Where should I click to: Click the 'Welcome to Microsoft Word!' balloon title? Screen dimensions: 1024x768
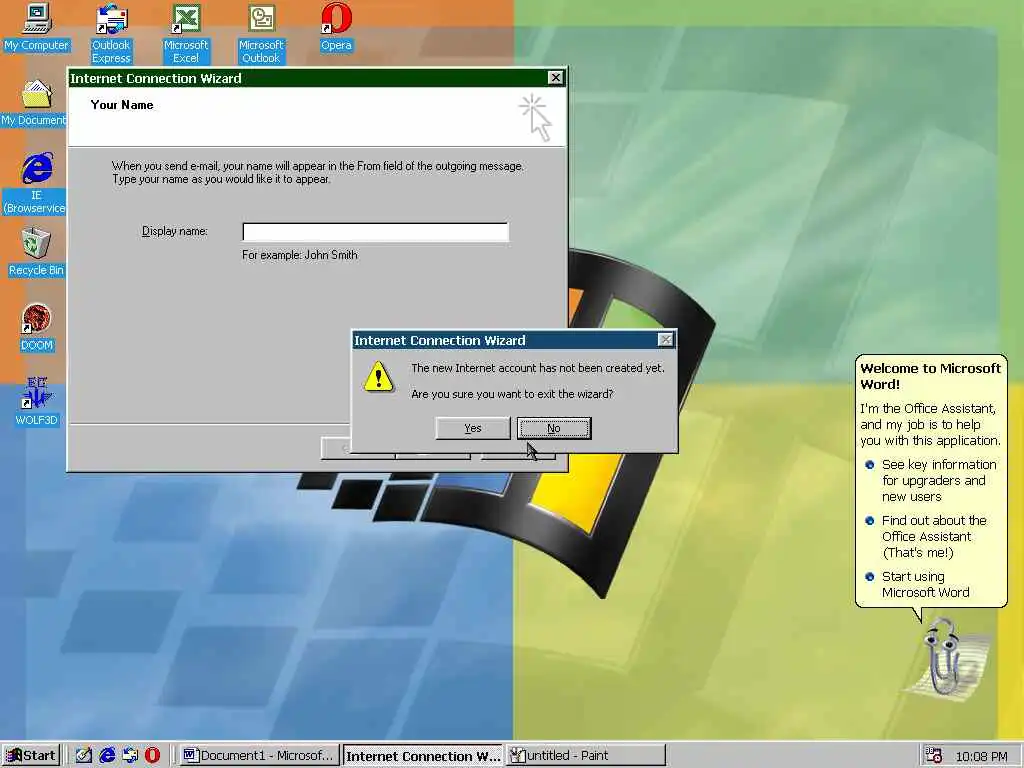(931, 376)
